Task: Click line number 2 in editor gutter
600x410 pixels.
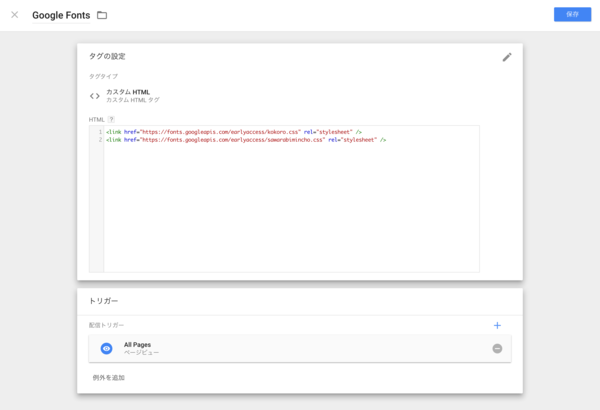Action: [100, 140]
